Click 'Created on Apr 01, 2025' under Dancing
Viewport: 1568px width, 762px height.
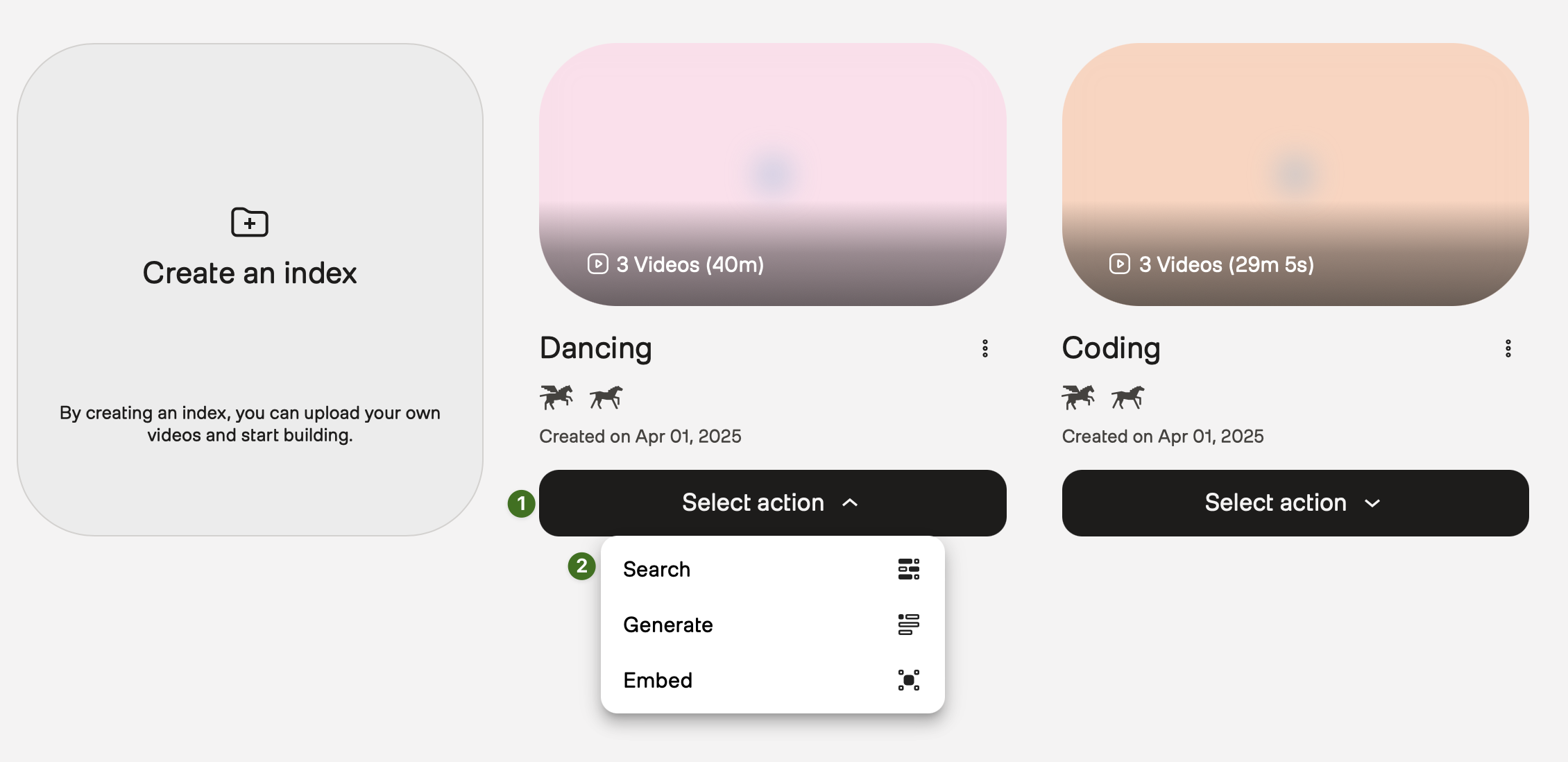[x=640, y=437]
